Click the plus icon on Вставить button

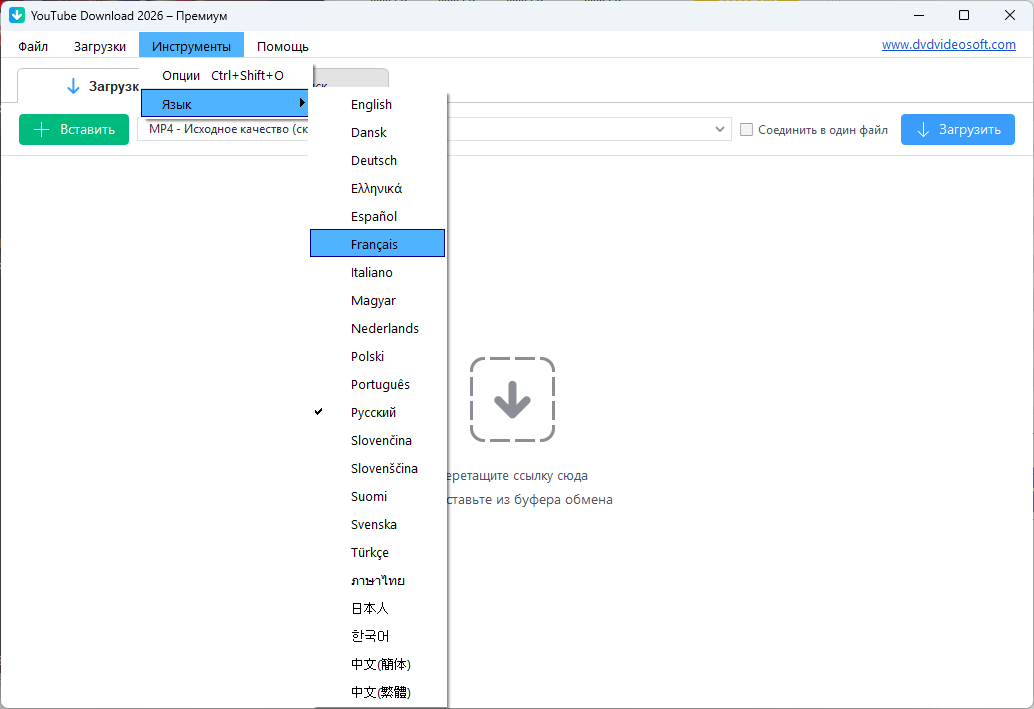tap(41, 130)
